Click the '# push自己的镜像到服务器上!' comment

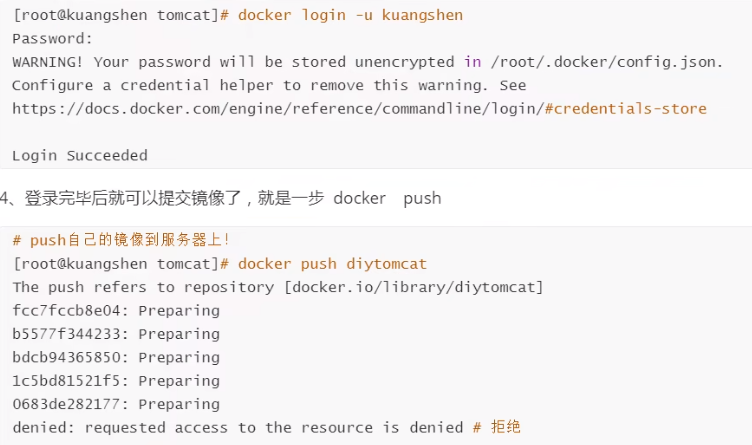[121, 240]
